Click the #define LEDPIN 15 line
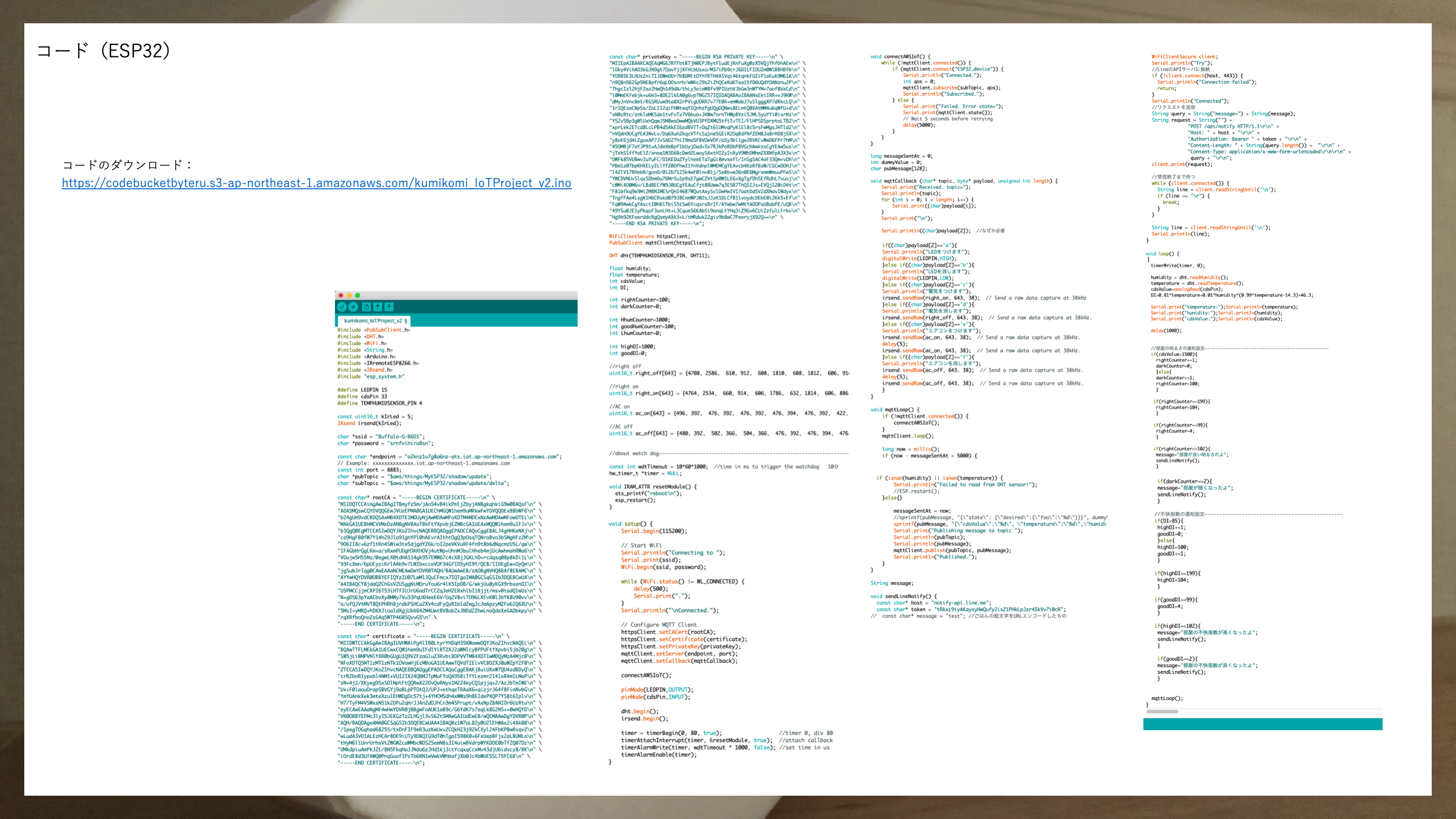This screenshot has width=1456, height=819. (x=362, y=390)
